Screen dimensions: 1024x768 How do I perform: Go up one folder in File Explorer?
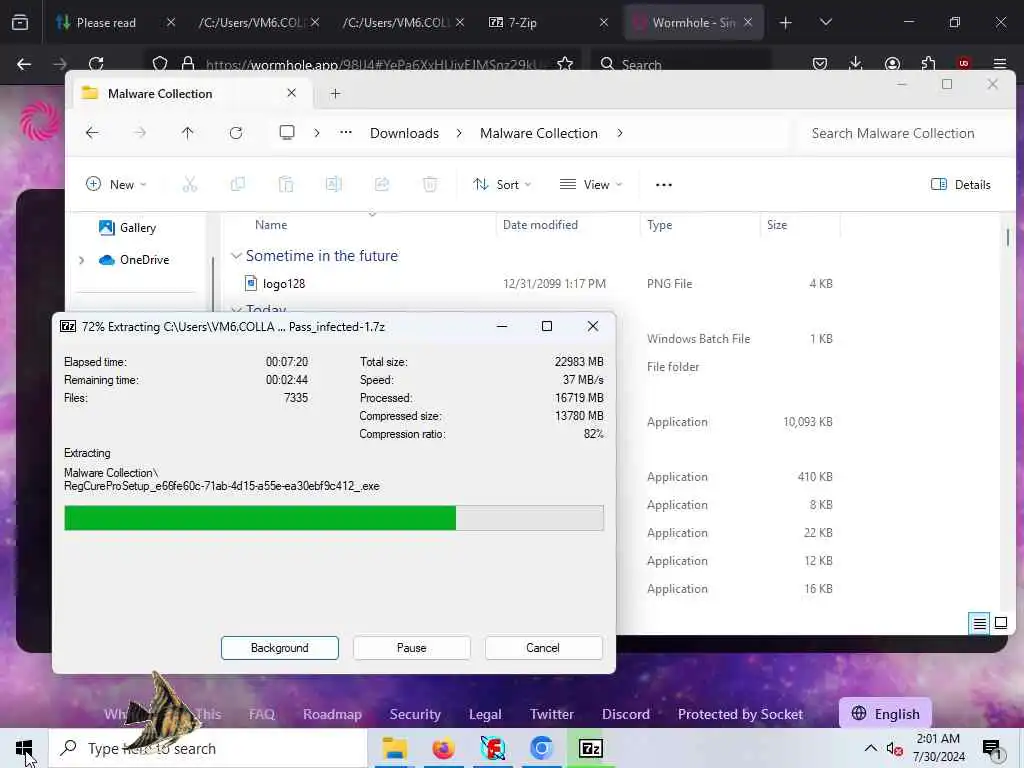pos(187,133)
